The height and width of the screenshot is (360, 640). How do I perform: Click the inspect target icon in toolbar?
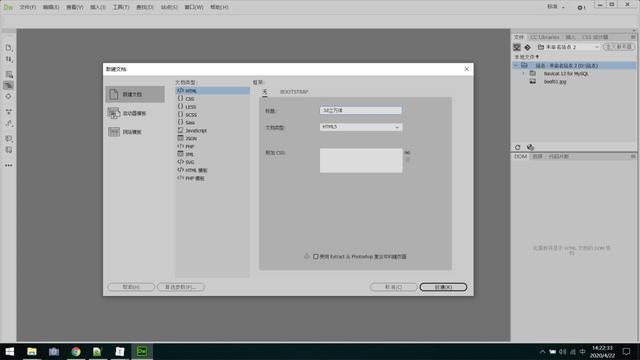[x=9, y=96]
